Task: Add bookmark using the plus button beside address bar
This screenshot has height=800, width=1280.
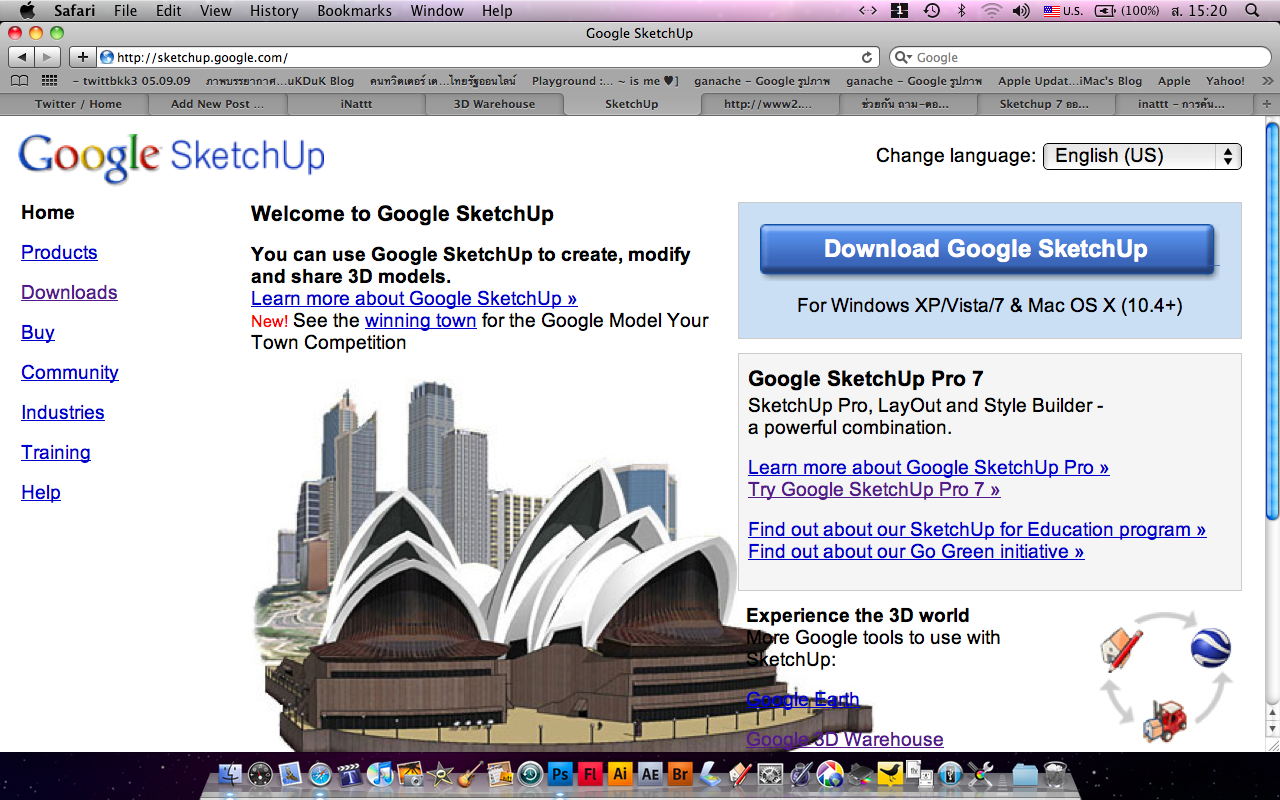Action: pos(82,58)
